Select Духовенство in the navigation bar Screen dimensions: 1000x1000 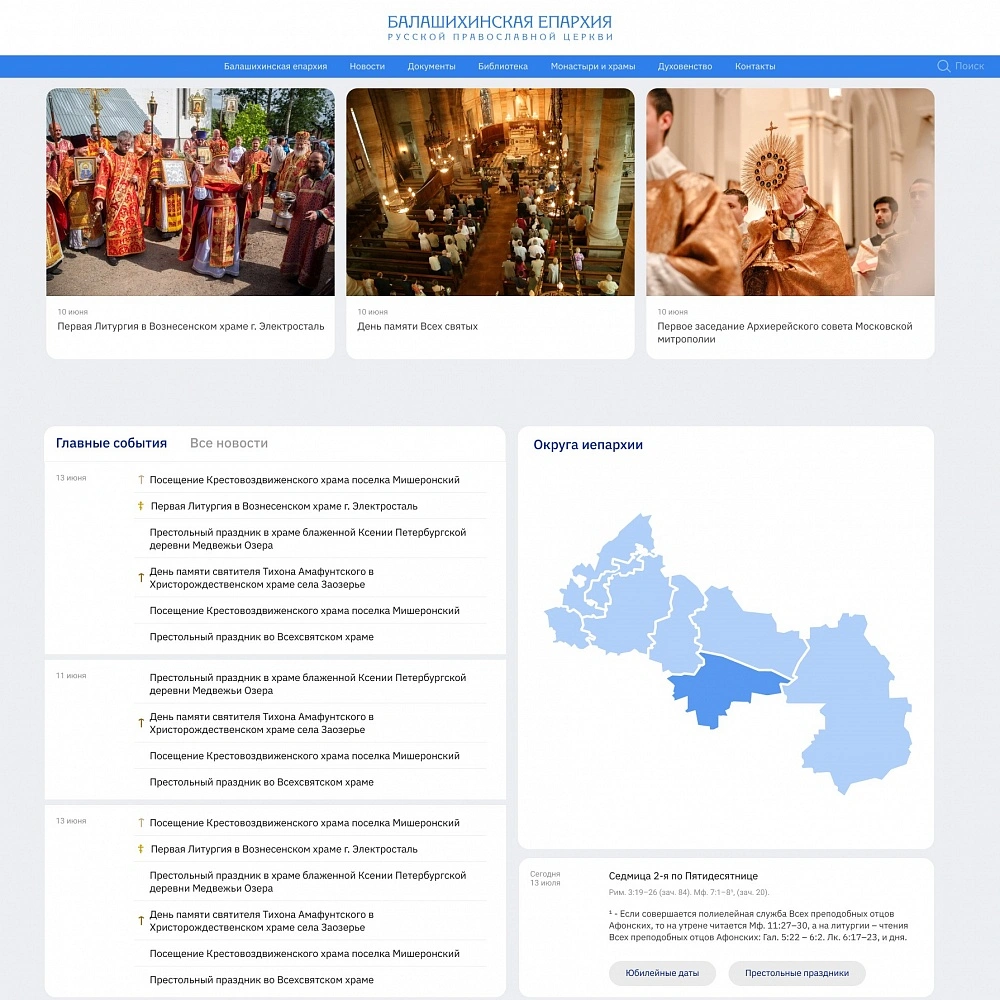tap(684, 66)
